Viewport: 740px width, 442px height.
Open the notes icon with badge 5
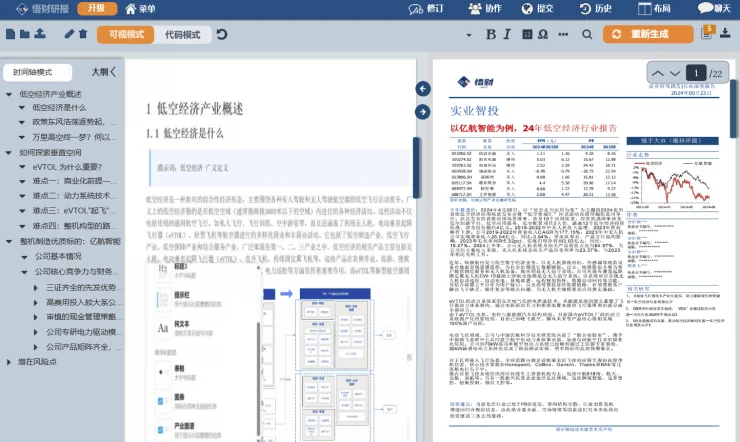point(707,33)
